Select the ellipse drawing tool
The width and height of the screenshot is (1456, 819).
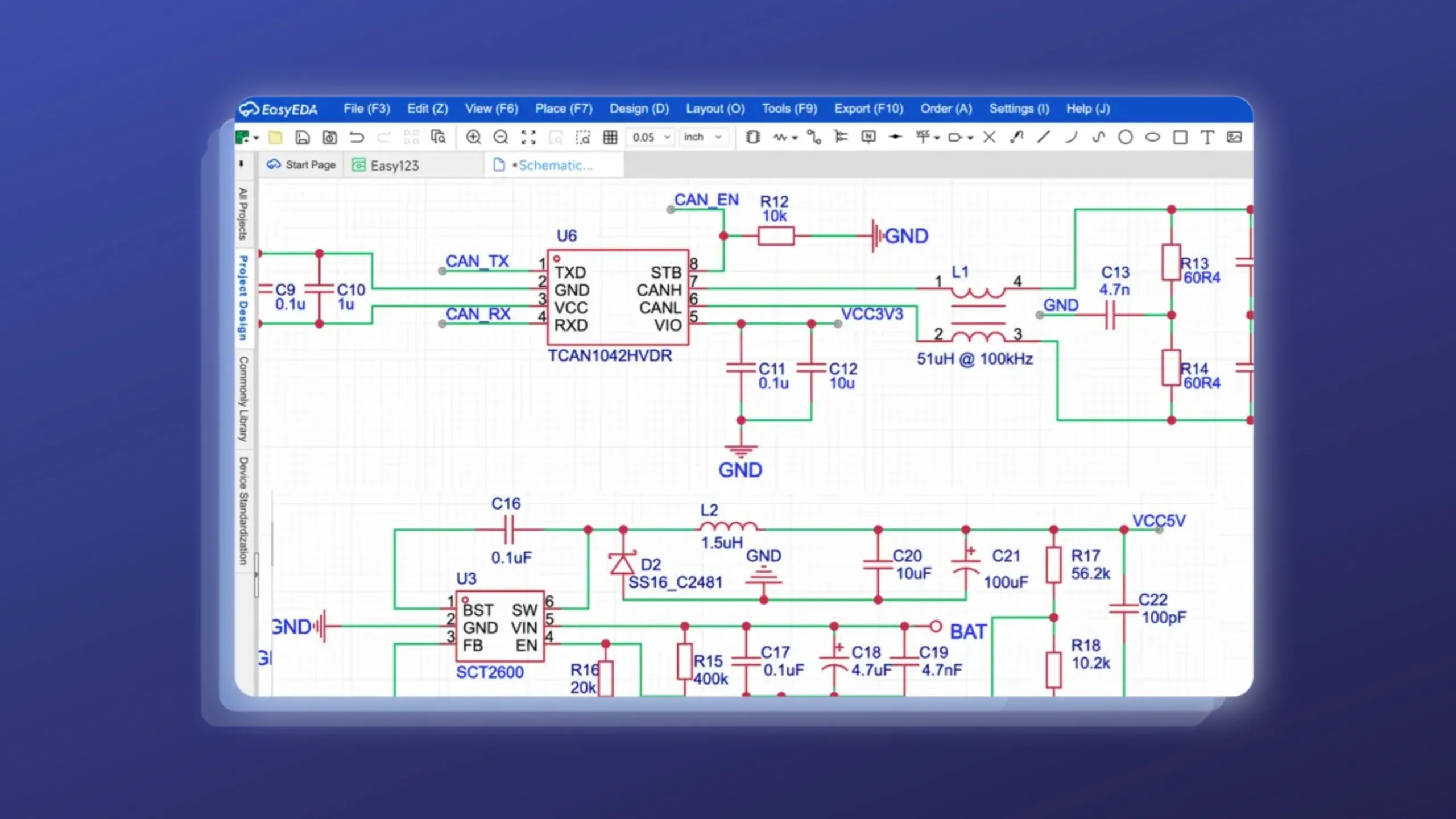tap(1152, 137)
